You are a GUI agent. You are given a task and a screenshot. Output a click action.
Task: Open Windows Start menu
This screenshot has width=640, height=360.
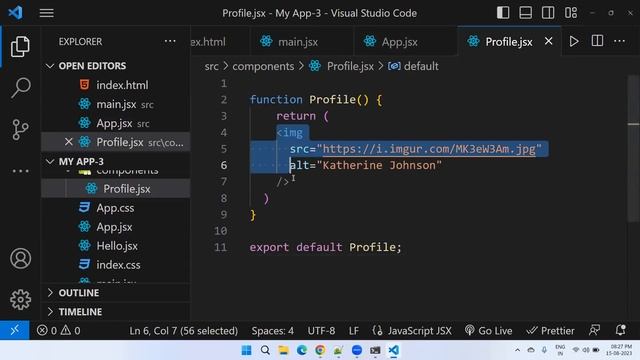point(247,350)
